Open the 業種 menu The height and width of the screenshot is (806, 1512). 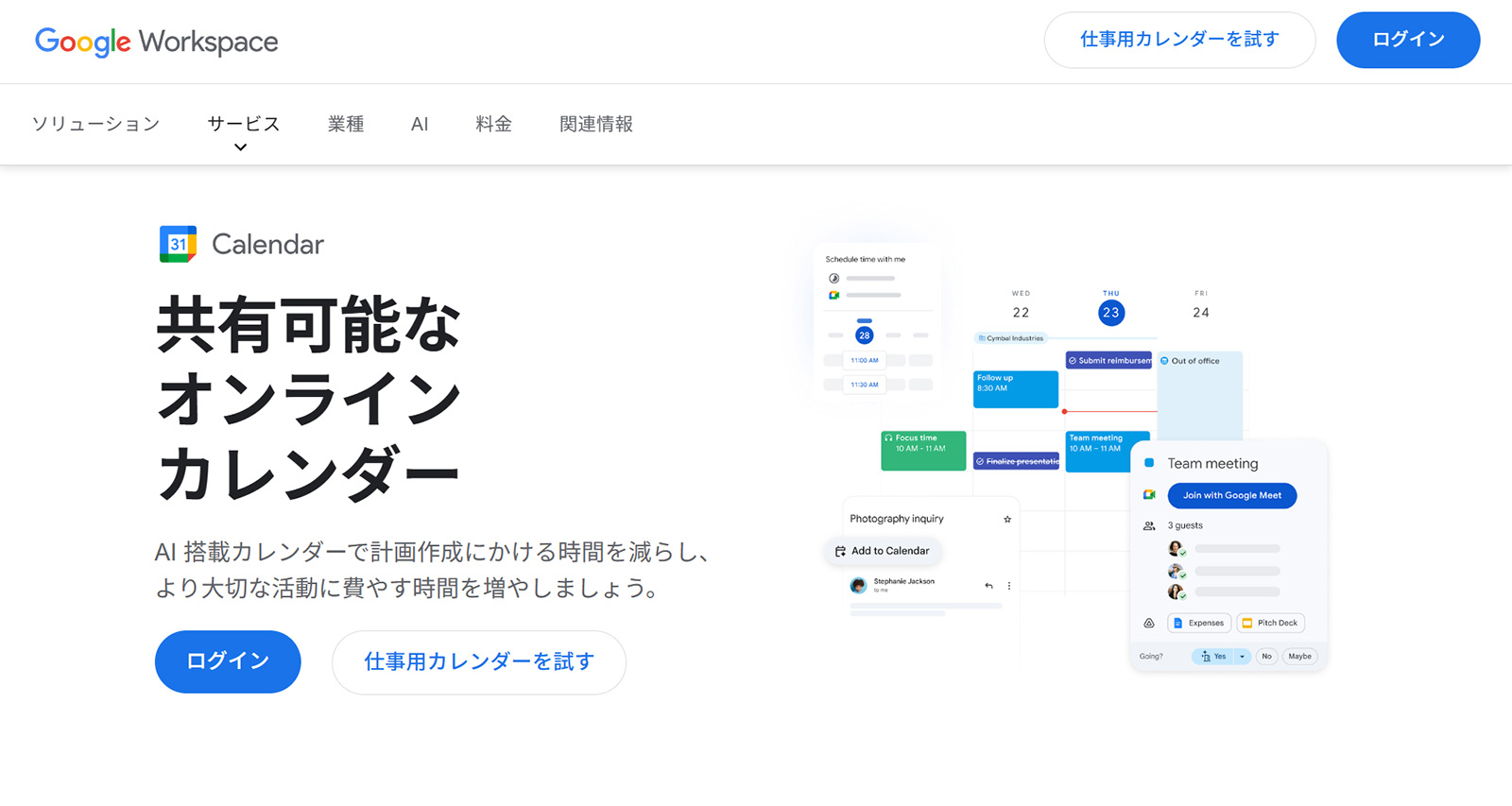point(346,124)
